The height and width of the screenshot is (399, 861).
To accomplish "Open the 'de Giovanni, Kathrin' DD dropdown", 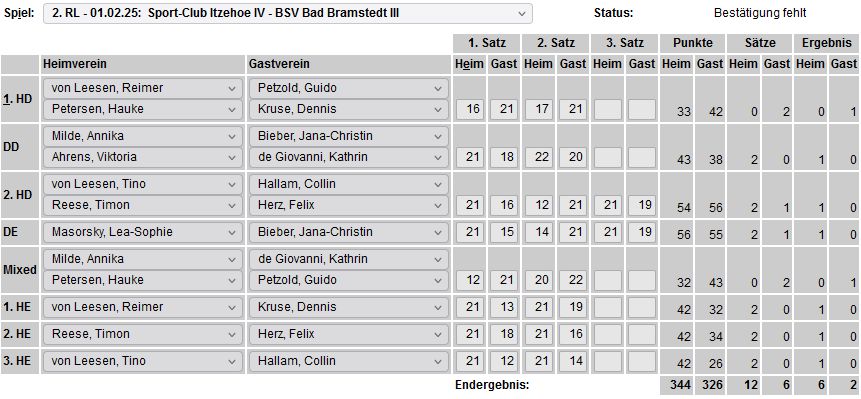I will click(349, 157).
